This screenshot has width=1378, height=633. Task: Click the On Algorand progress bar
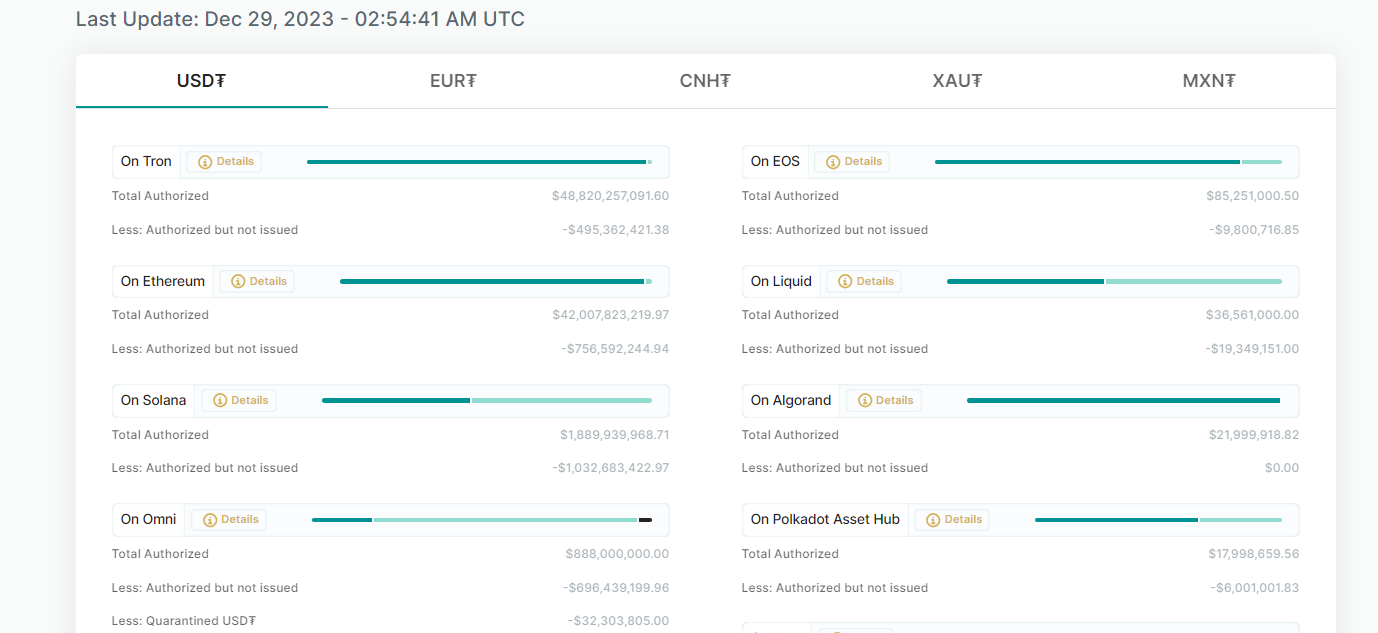coord(1124,401)
